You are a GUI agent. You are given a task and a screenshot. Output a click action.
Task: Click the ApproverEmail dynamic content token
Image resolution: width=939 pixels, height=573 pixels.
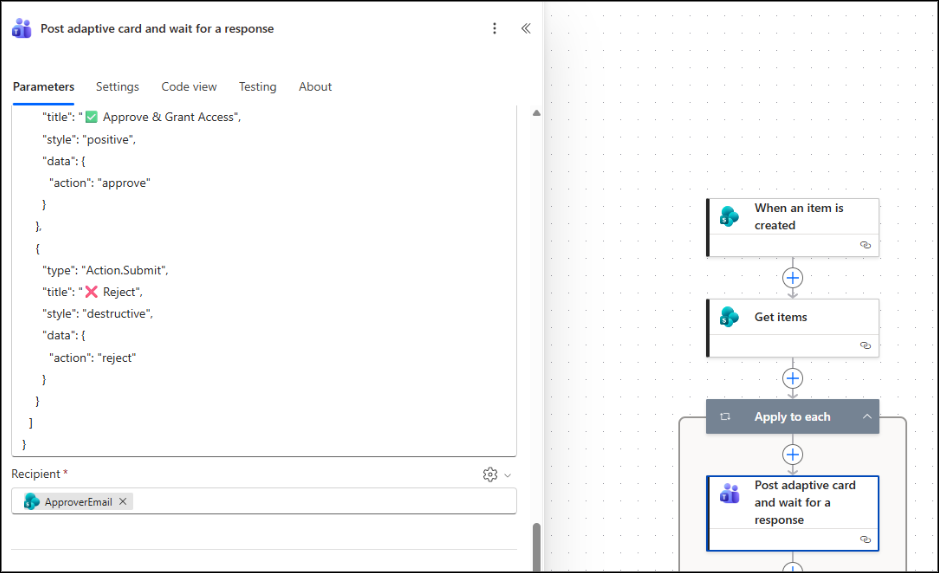point(77,502)
